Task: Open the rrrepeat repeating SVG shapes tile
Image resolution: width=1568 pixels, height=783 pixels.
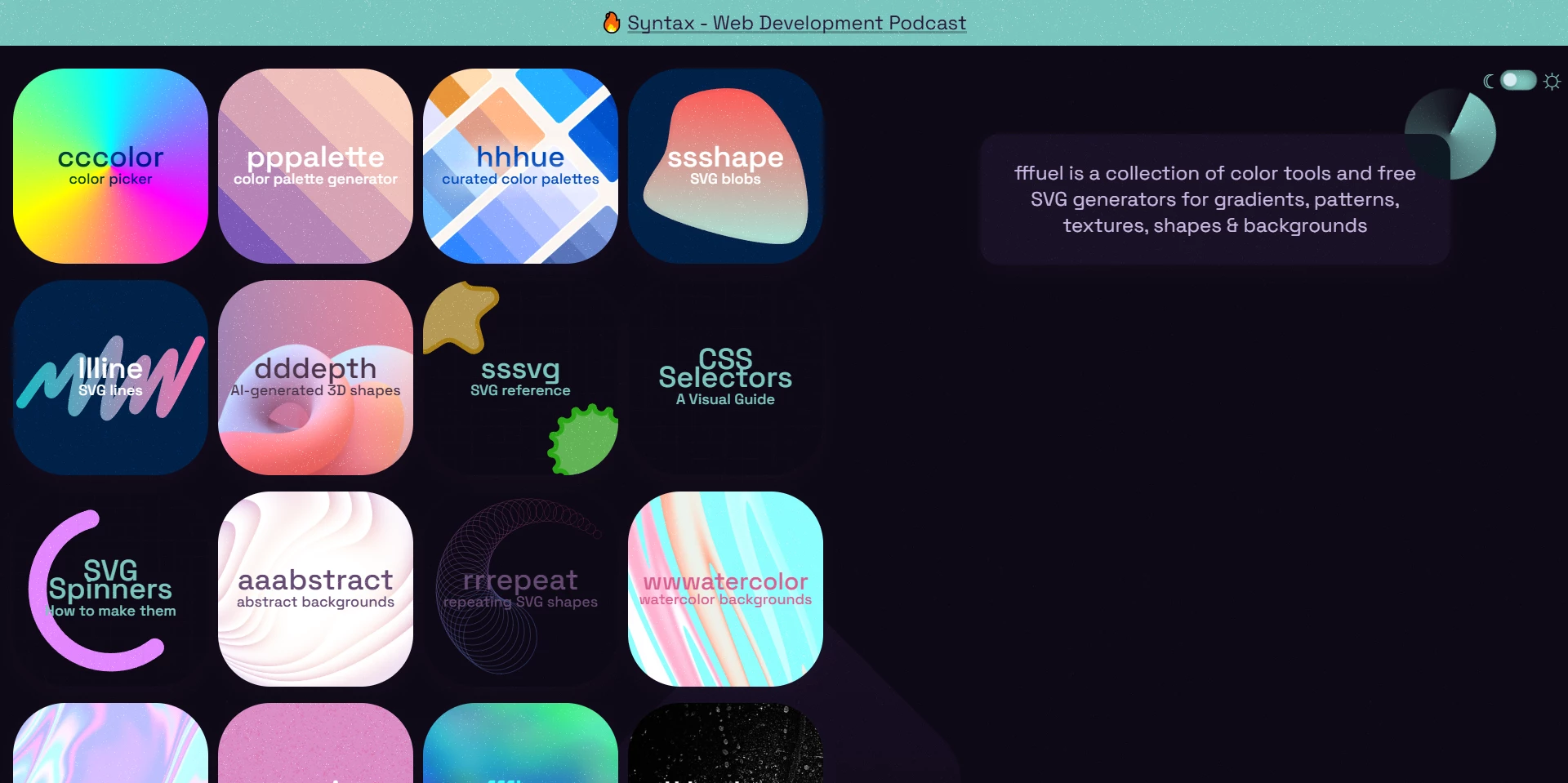Action: coord(520,589)
